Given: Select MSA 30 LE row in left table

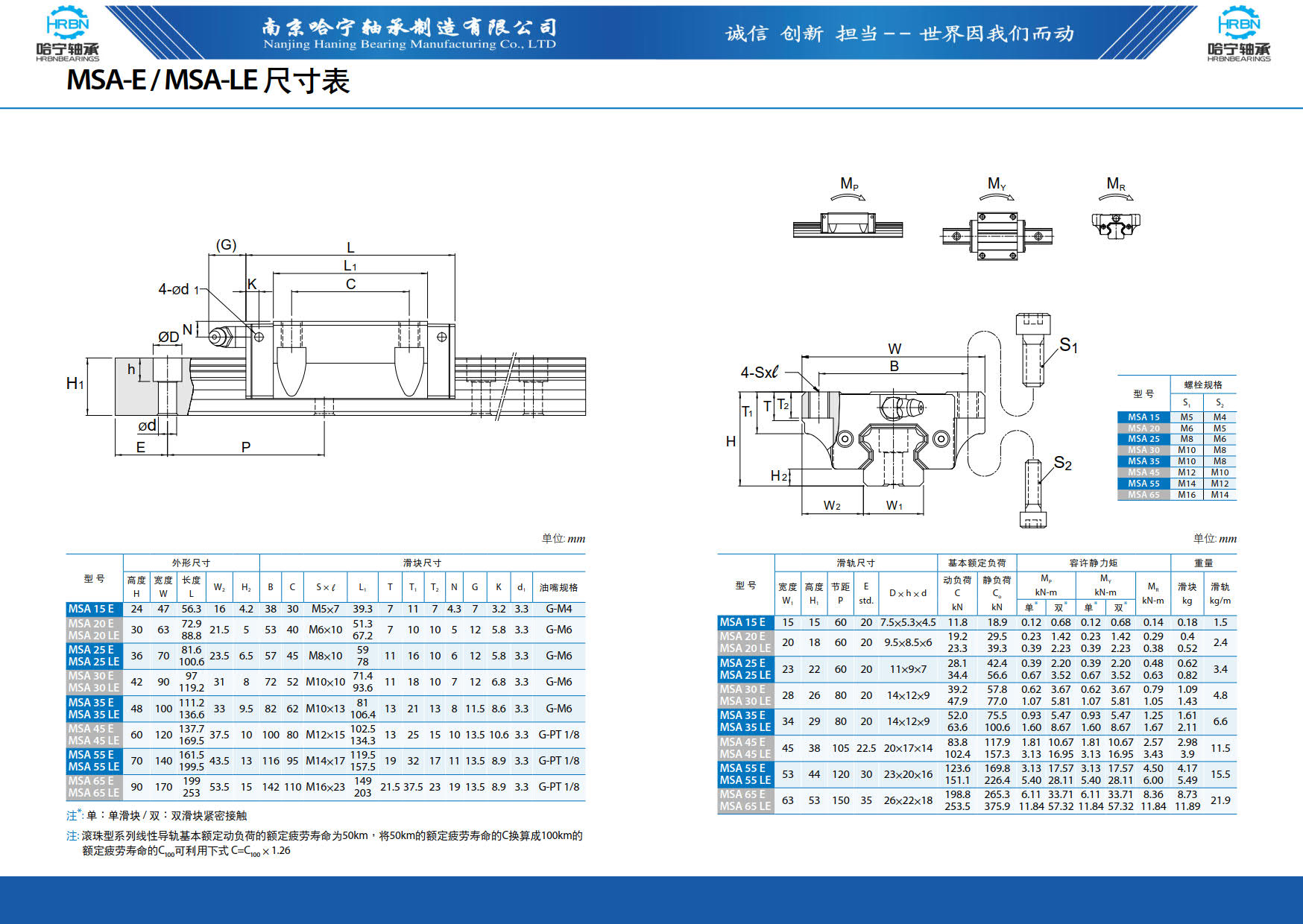Looking at the screenshot, I should click(93, 688).
